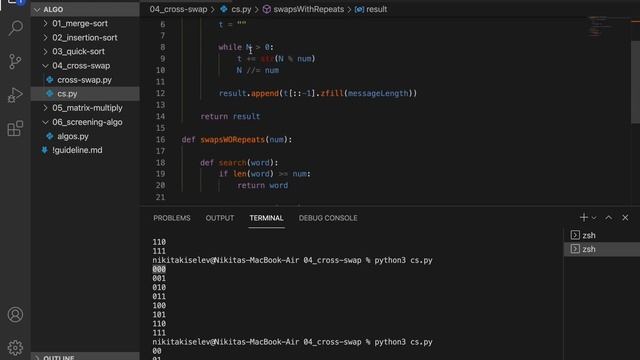Open cross-swap.py file

(84, 80)
